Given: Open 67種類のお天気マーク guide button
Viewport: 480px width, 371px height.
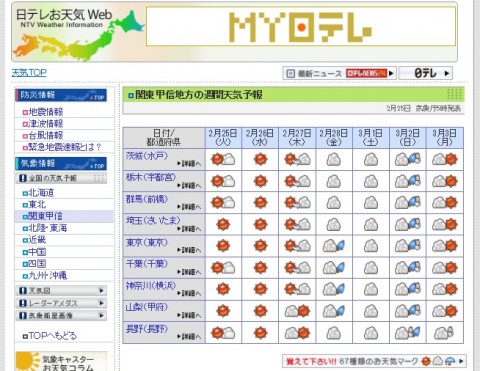Looking at the screenshot, I should [374, 361].
